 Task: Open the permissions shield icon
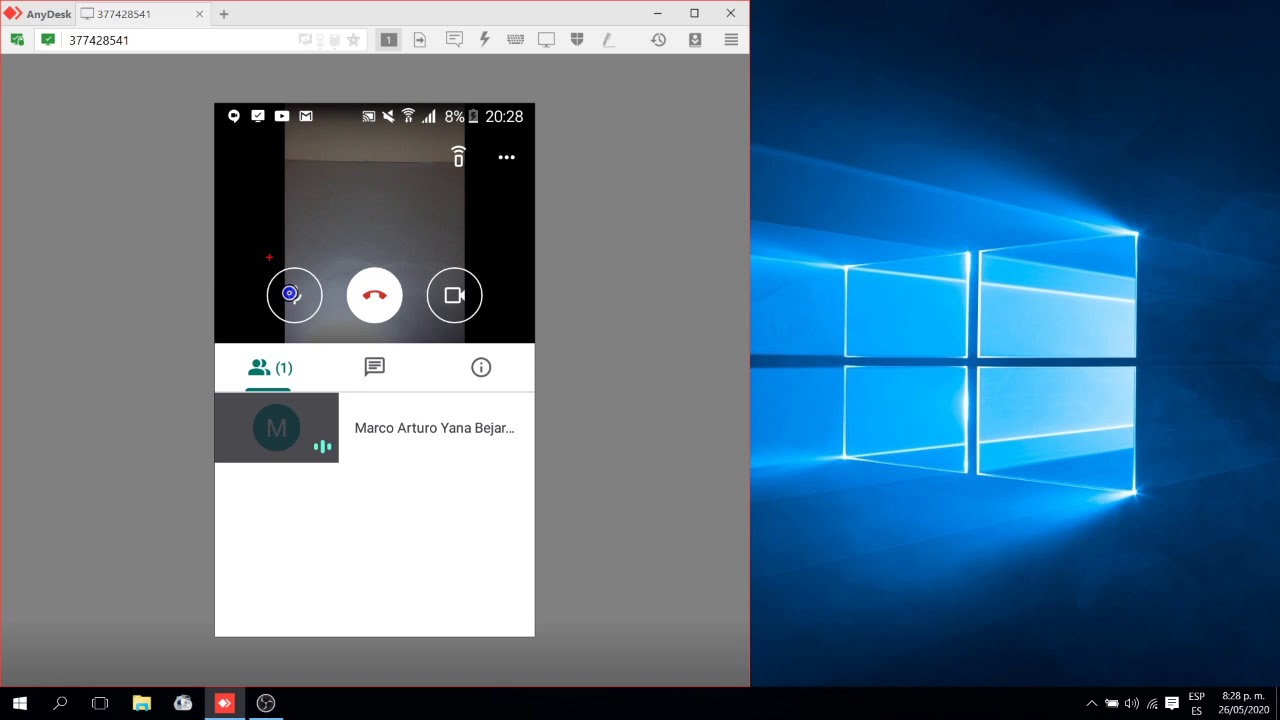577,40
